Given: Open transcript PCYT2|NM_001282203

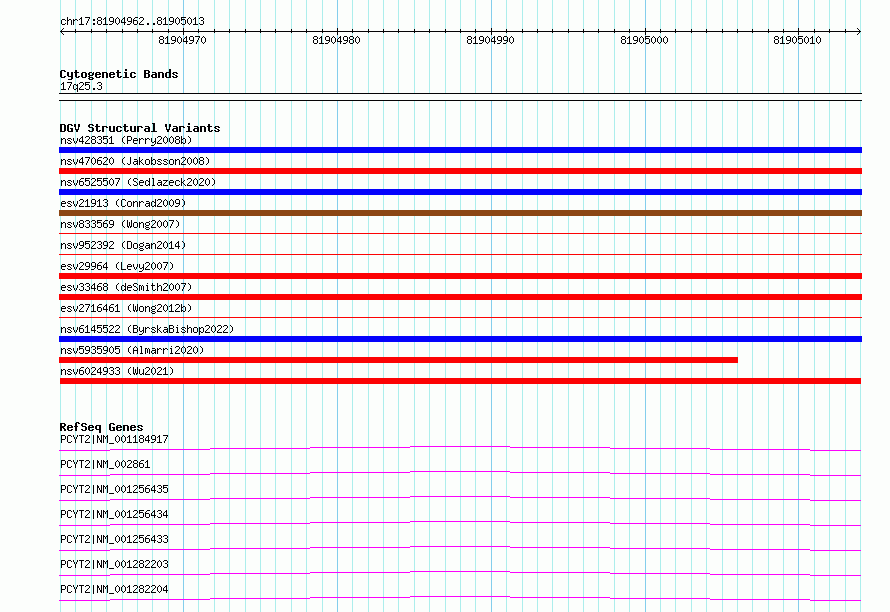Looking at the screenshot, I should click(114, 564).
